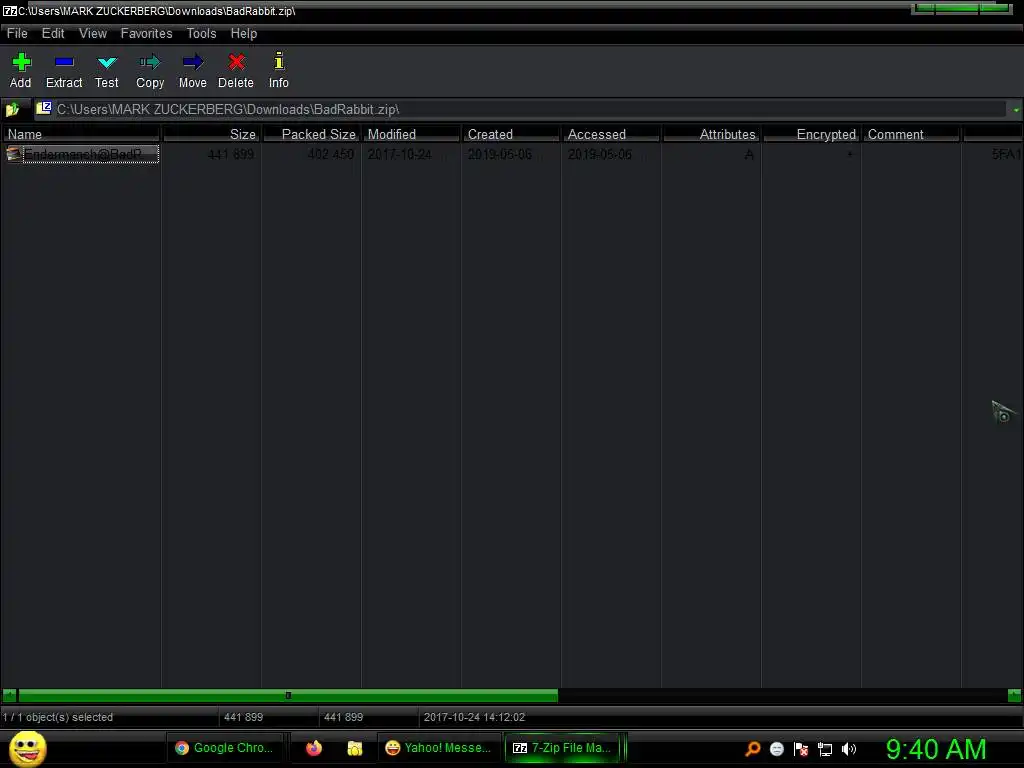Click the green Add toolbar icon
Screen dimensions: 1024x768
(x=21, y=63)
